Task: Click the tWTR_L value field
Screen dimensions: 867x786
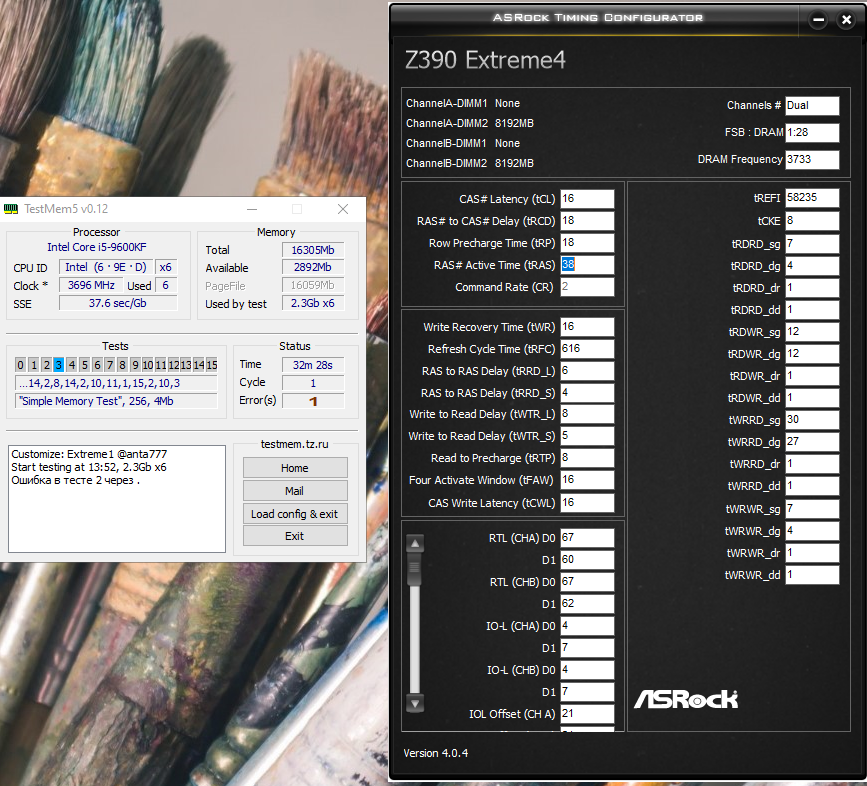Action: click(x=587, y=414)
